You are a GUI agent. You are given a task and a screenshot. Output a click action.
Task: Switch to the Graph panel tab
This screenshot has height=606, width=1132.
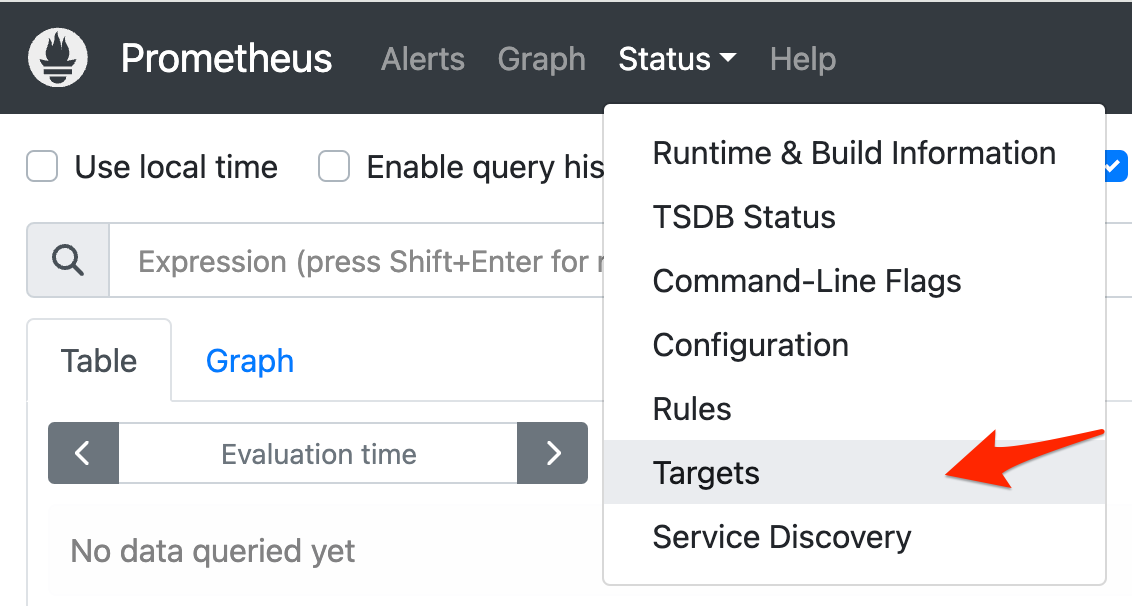pyautogui.click(x=250, y=360)
